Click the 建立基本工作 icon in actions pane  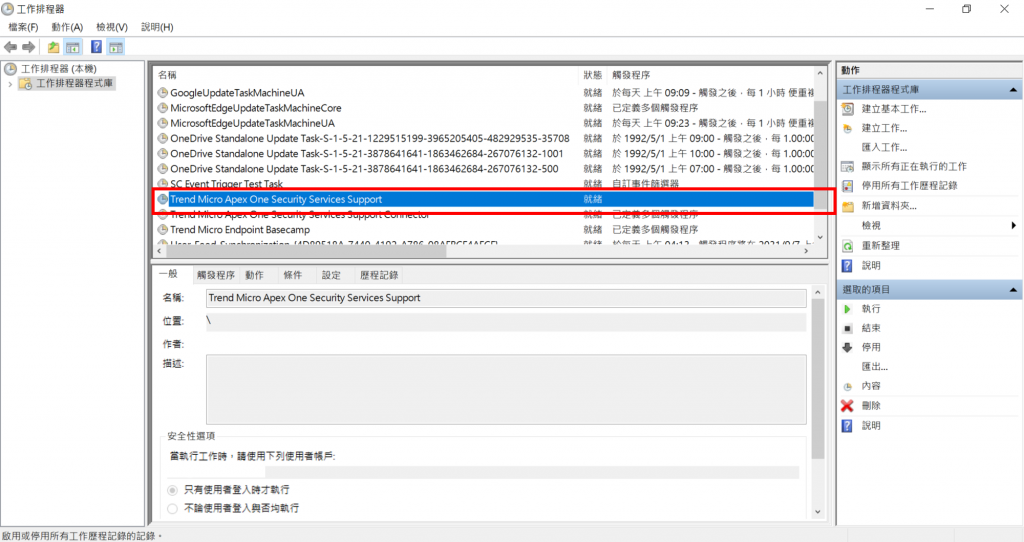(x=848, y=109)
